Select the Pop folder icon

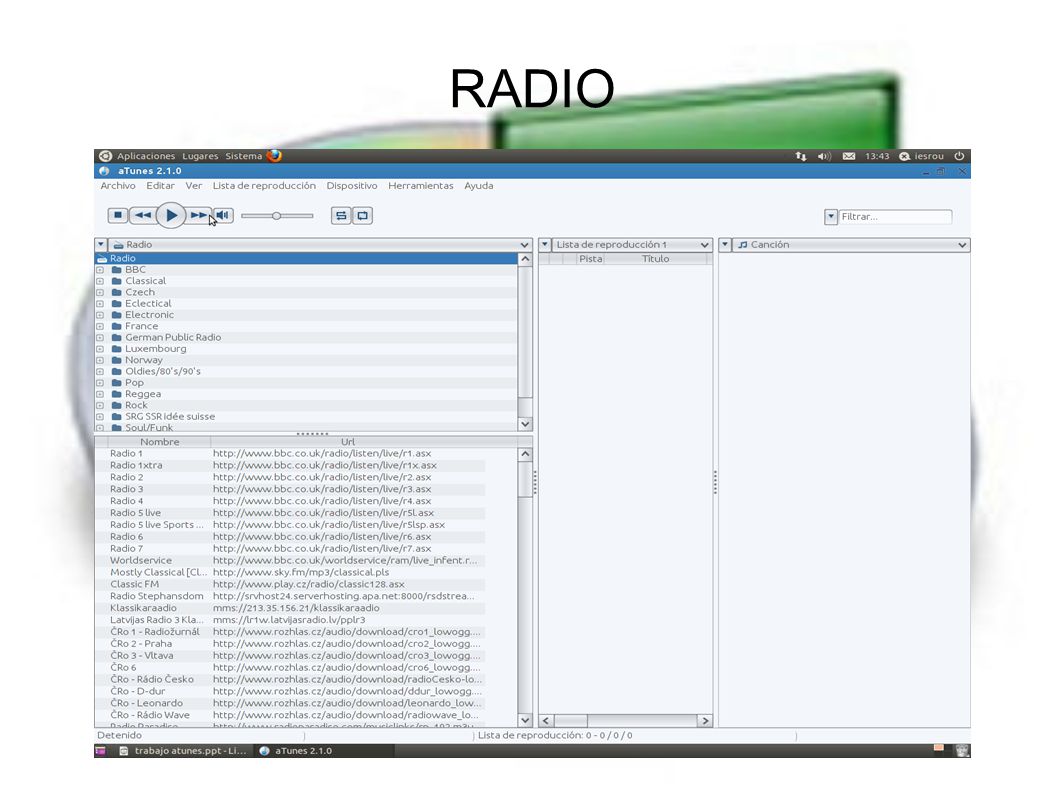[117, 383]
